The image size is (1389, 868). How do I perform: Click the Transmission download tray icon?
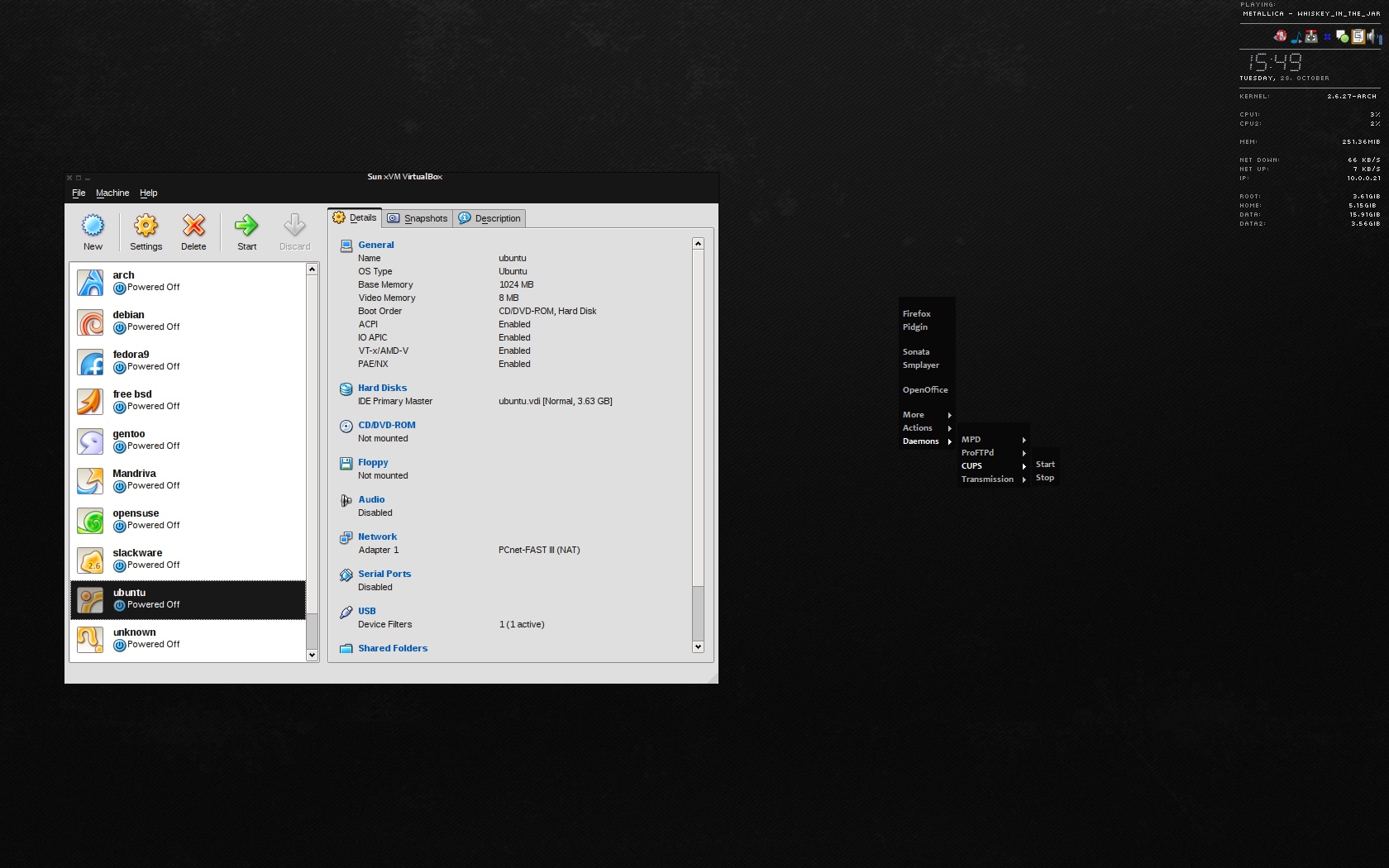[x=1311, y=36]
